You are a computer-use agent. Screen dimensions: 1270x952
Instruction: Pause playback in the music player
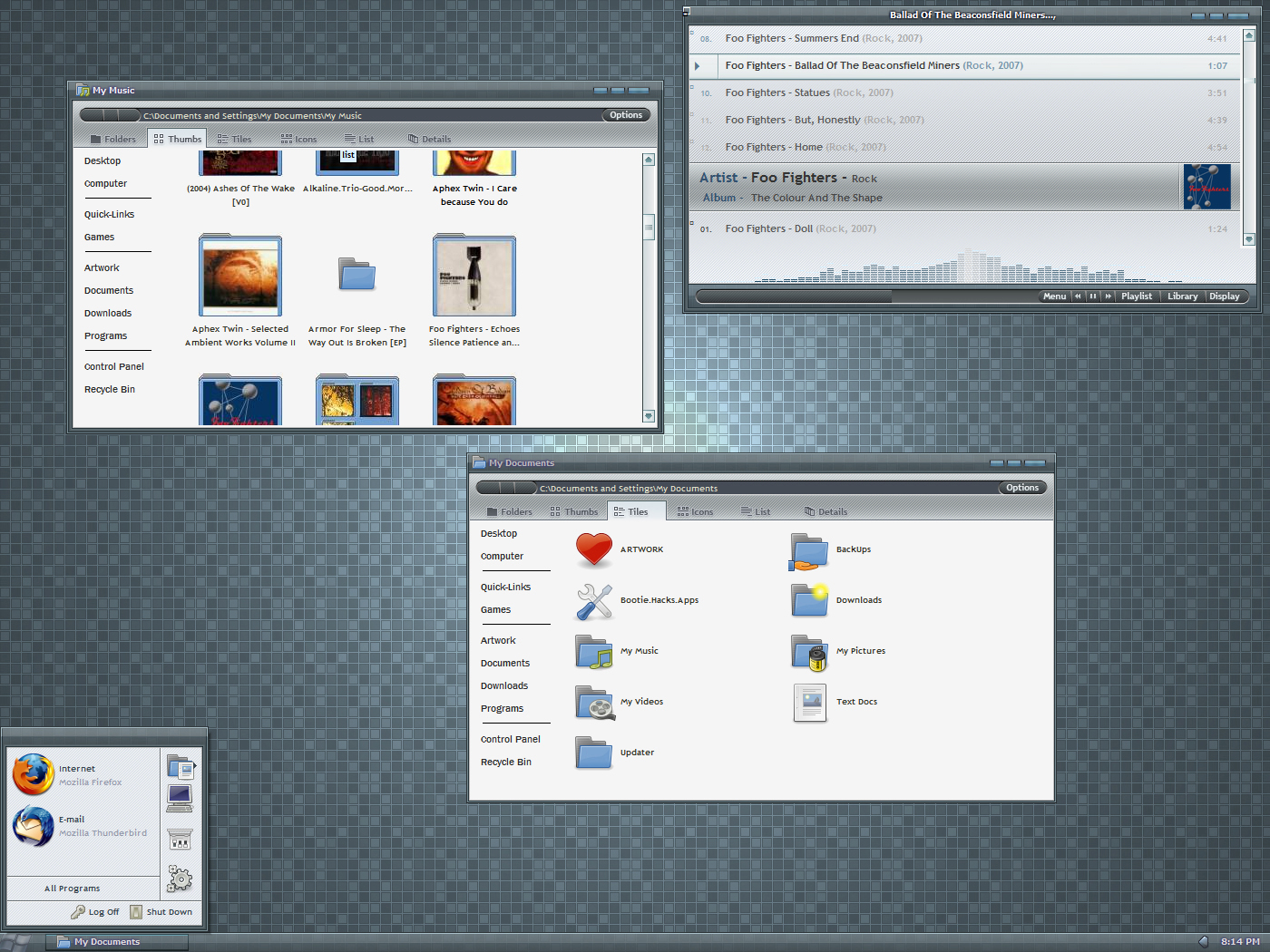point(1093,296)
